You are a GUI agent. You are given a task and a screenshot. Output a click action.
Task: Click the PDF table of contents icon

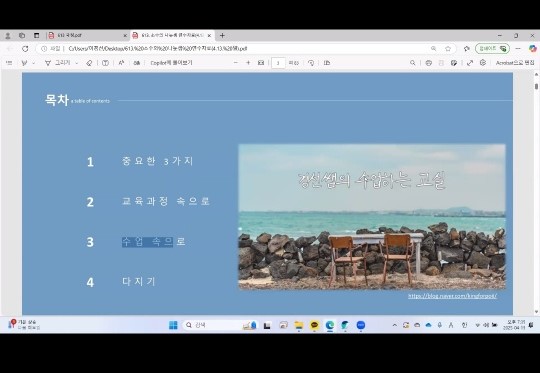click(x=9, y=63)
